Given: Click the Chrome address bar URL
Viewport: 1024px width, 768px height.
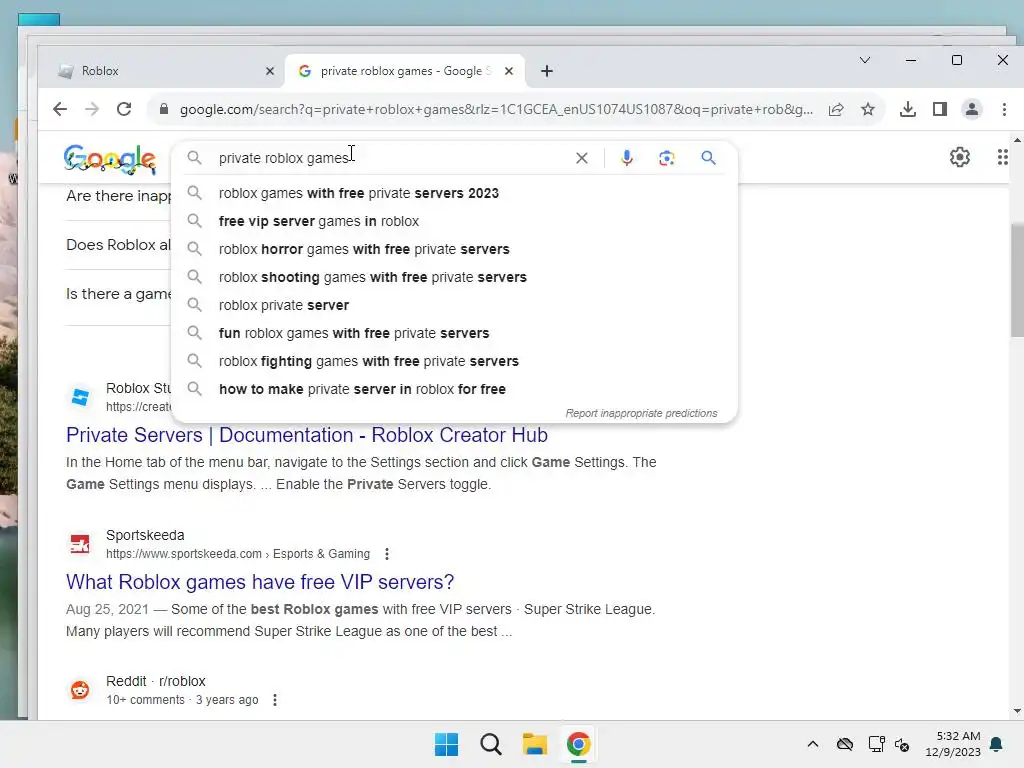Looking at the screenshot, I should (x=496, y=109).
